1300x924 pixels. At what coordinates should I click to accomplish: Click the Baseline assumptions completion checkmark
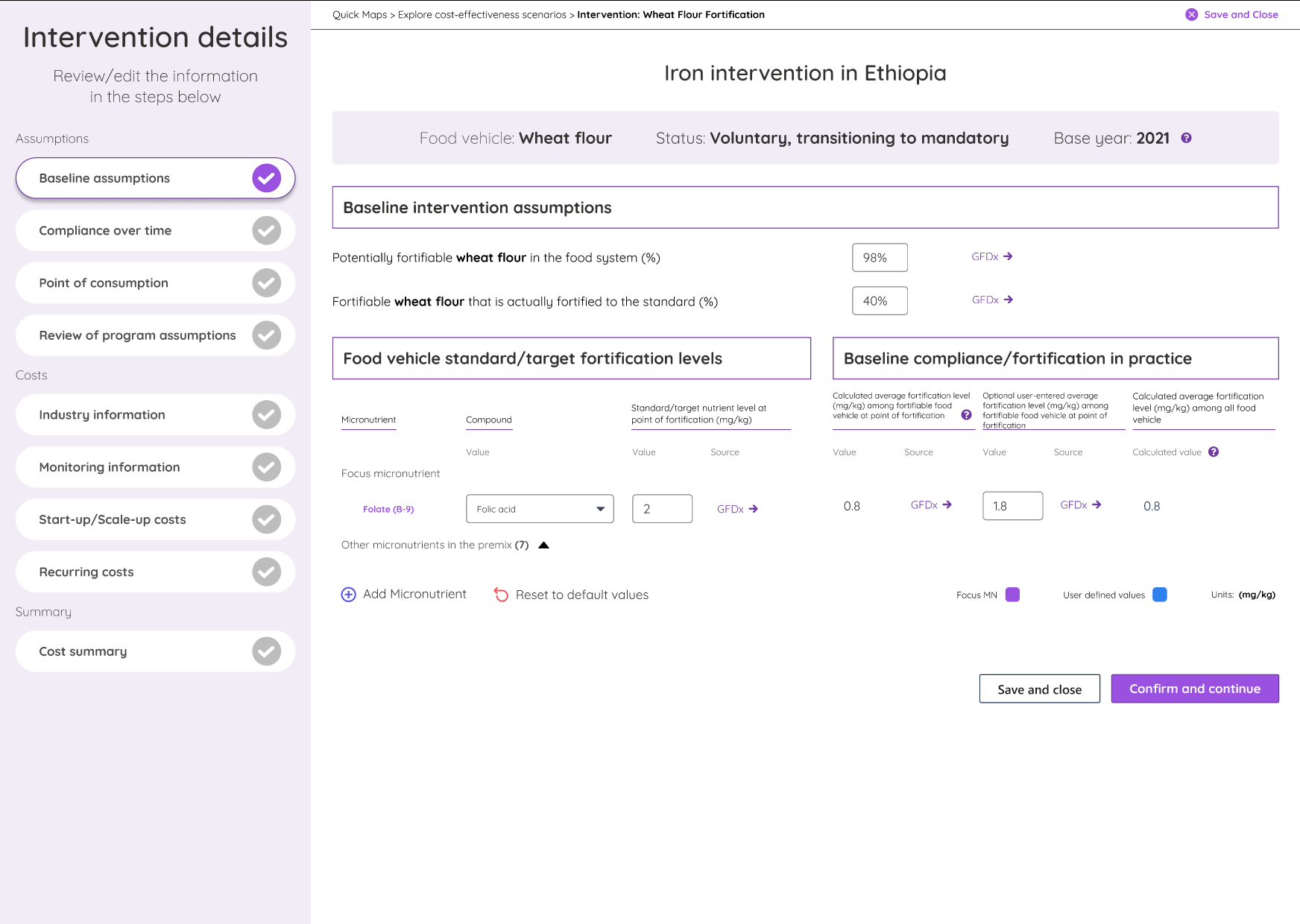[x=266, y=177]
